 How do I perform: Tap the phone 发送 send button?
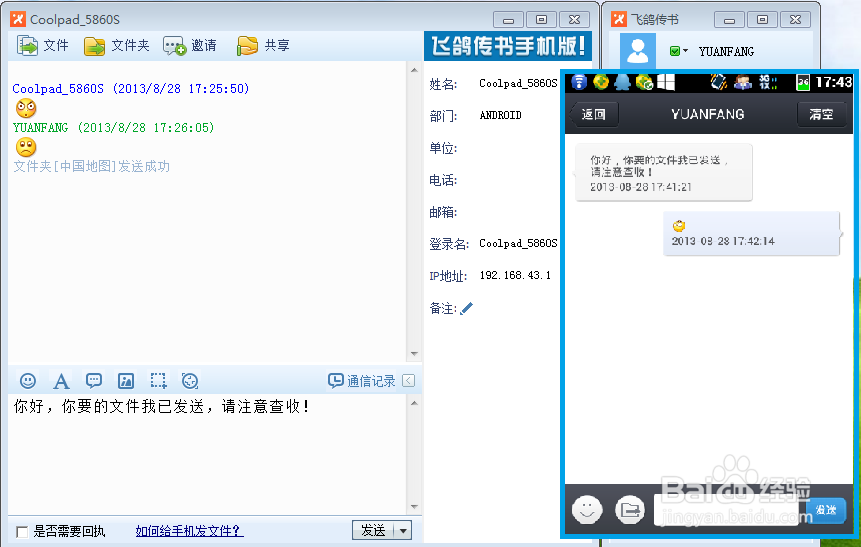click(x=826, y=510)
